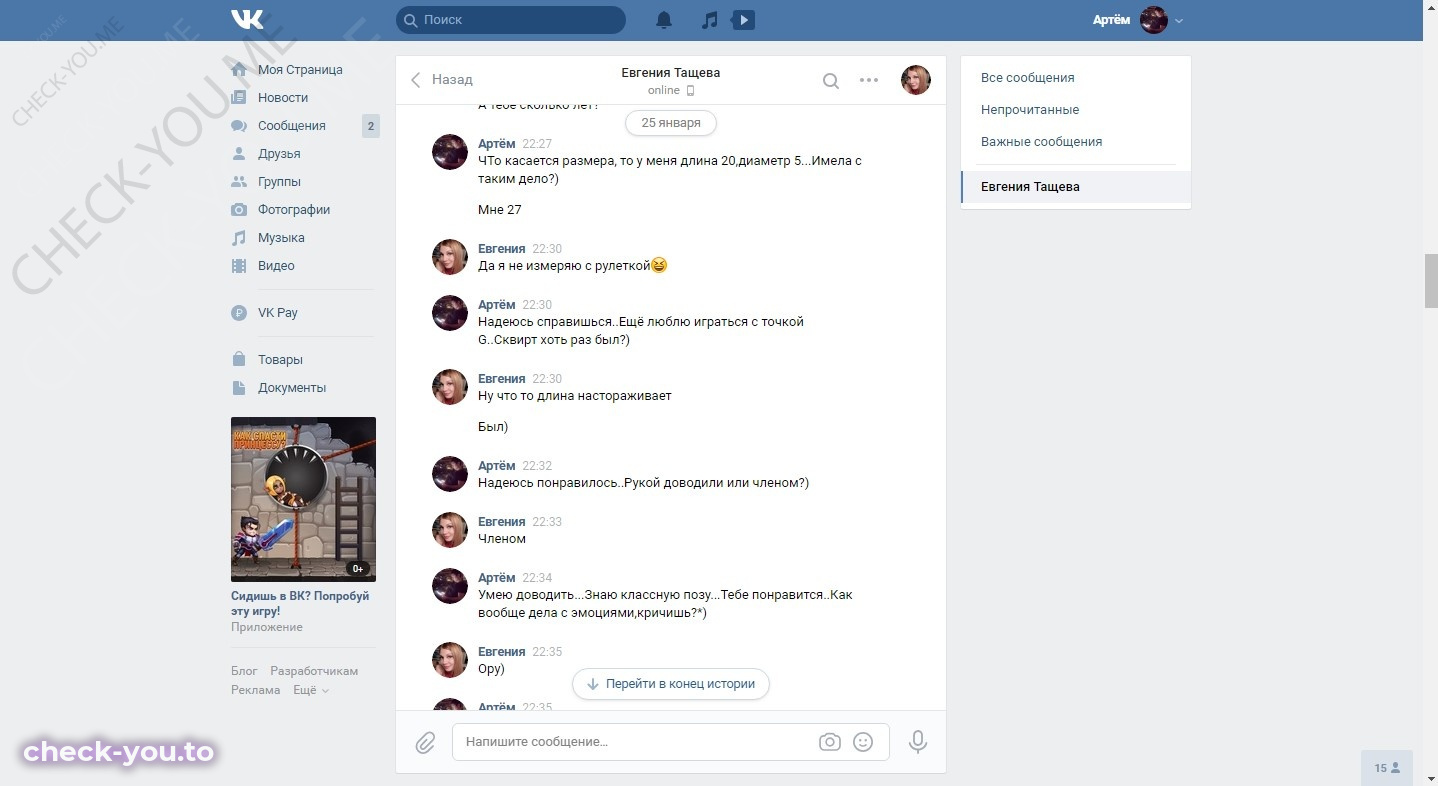Search within the conversation using the magnifier icon
The image size is (1438, 786).
pyautogui.click(x=830, y=81)
